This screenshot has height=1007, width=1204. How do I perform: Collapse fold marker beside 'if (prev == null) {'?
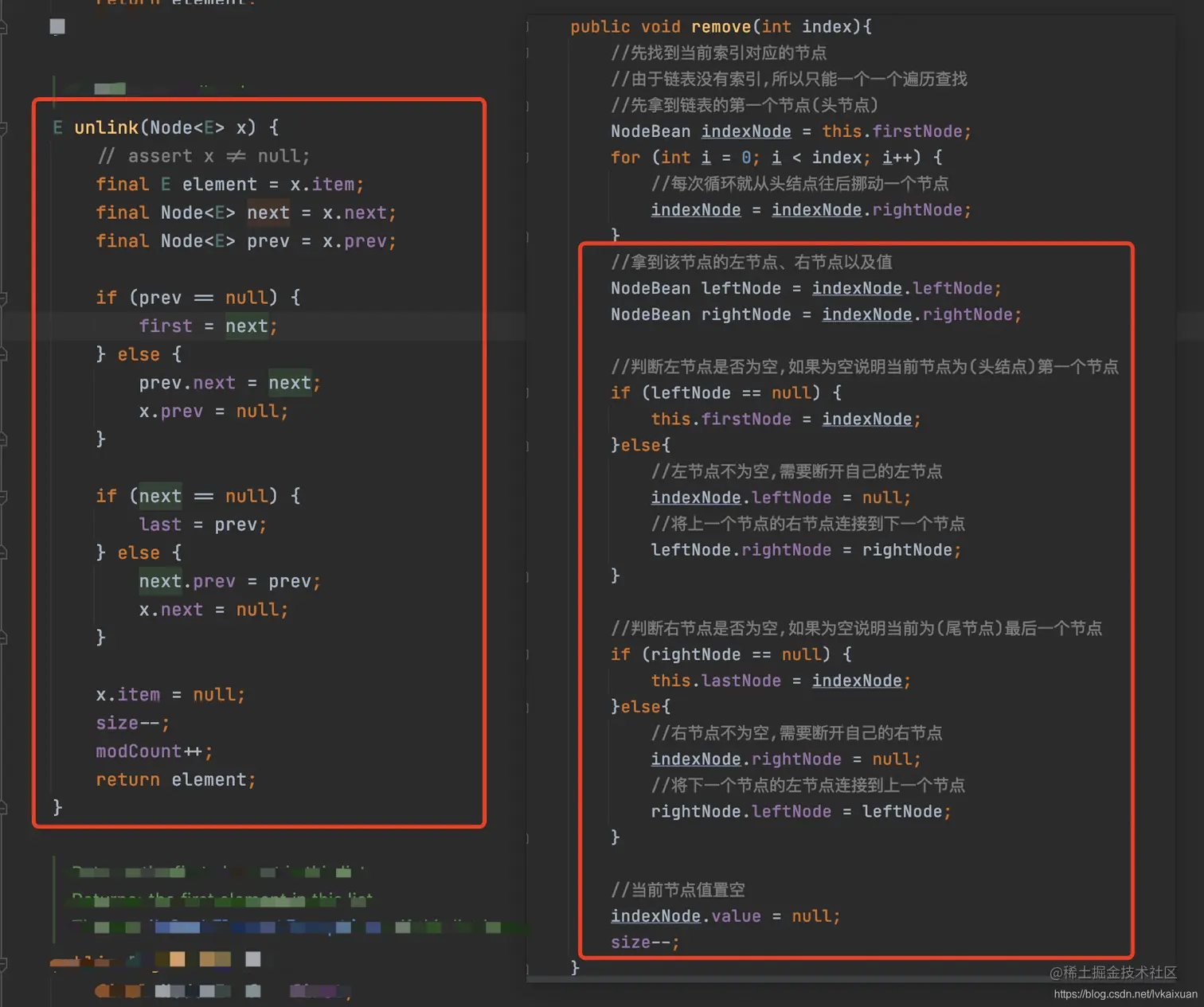pos(3,298)
